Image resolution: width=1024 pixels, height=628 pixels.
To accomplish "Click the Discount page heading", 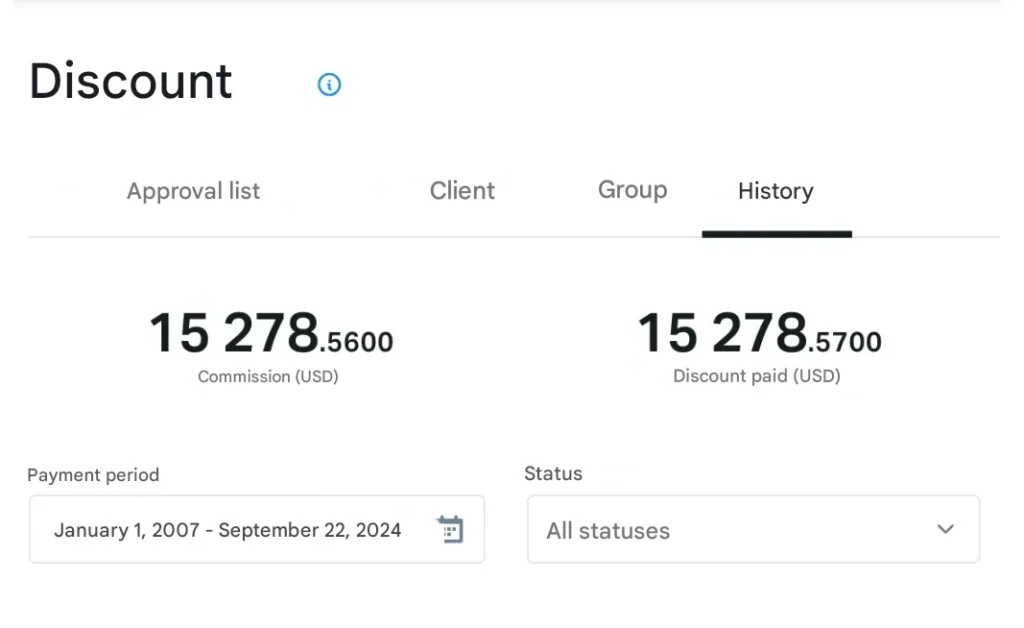I will coord(131,82).
